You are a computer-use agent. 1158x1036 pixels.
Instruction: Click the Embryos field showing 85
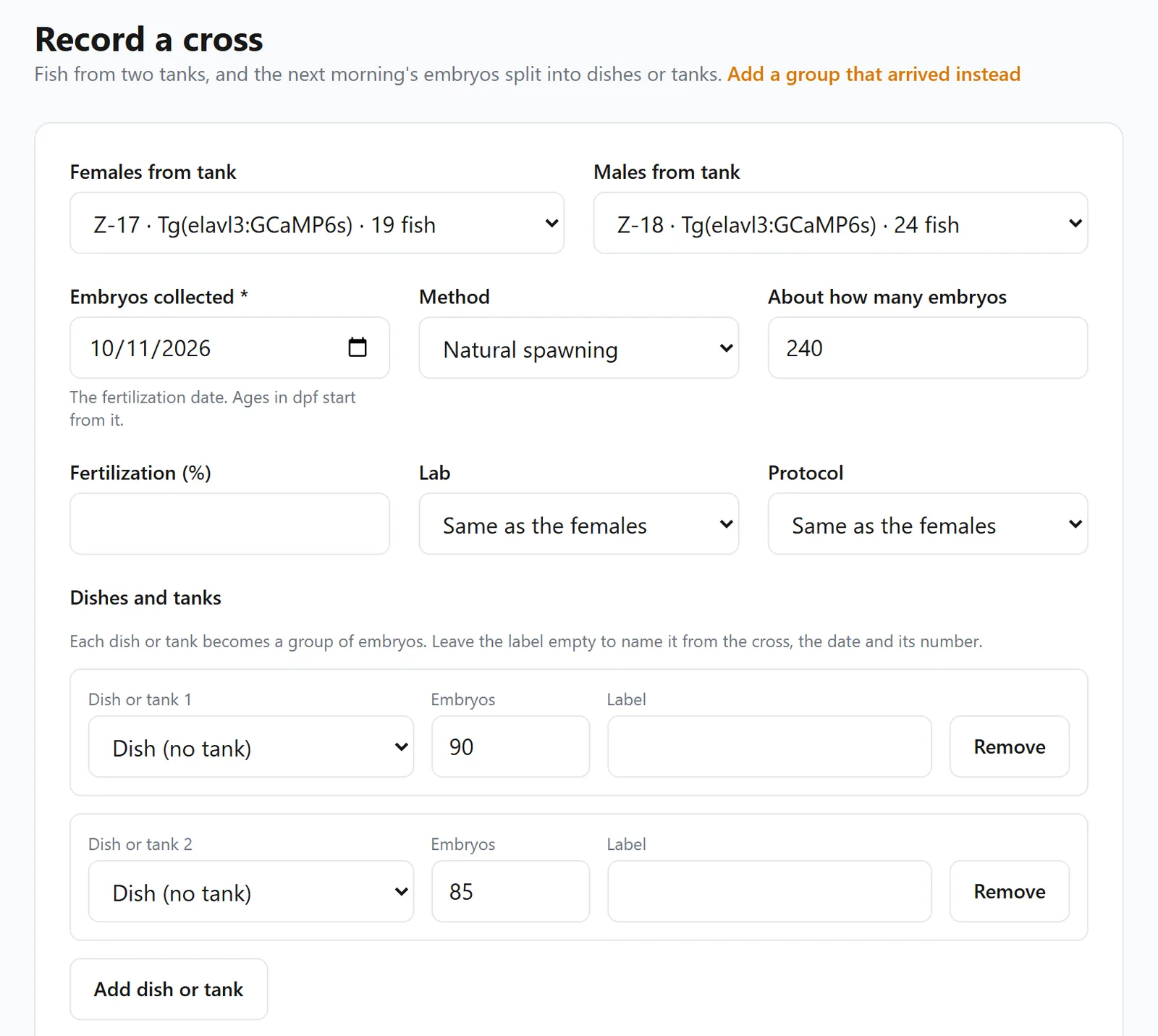pos(511,892)
